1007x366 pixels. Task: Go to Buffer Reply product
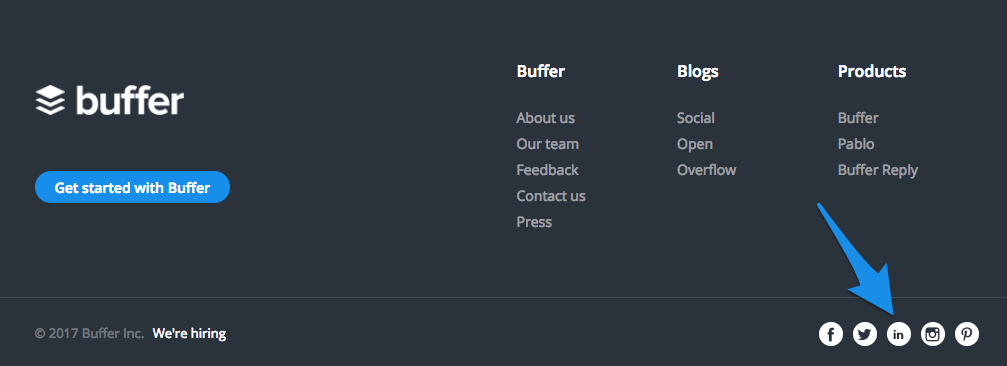point(878,170)
